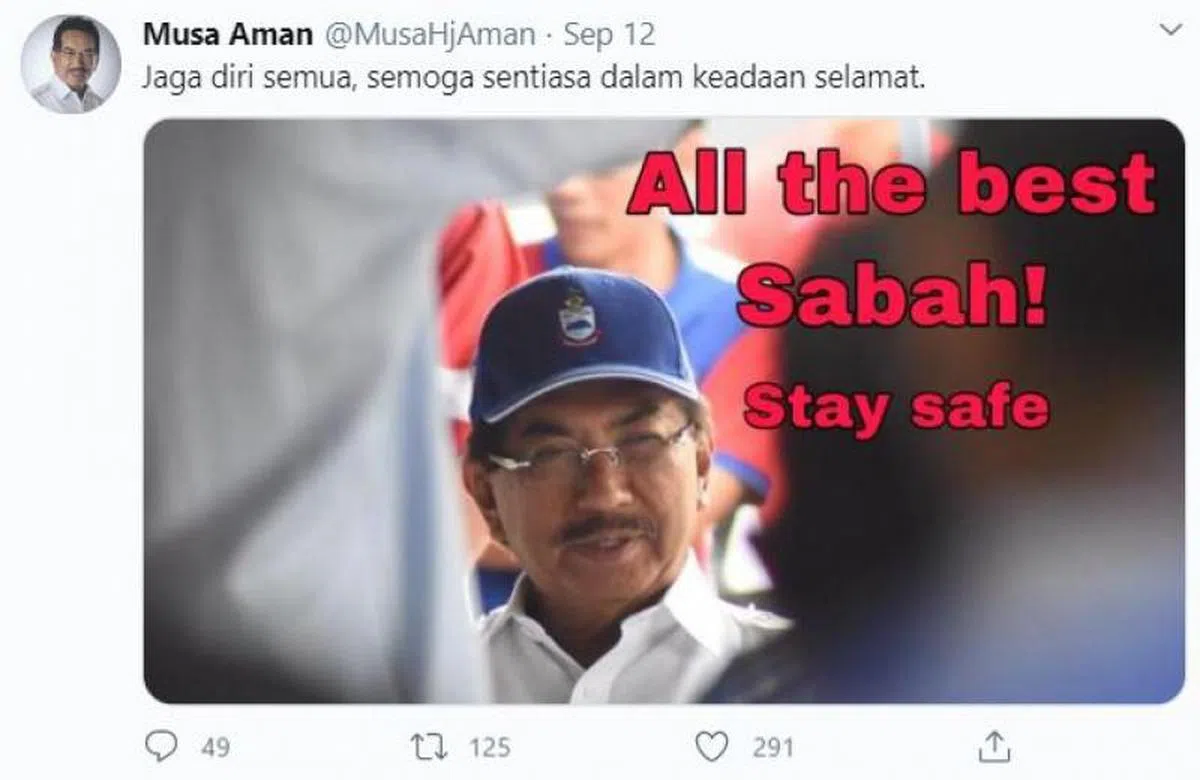The height and width of the screenshot is (780, 1200).
Task: Open the round profile avatar photo
Action: coord(71,63)
